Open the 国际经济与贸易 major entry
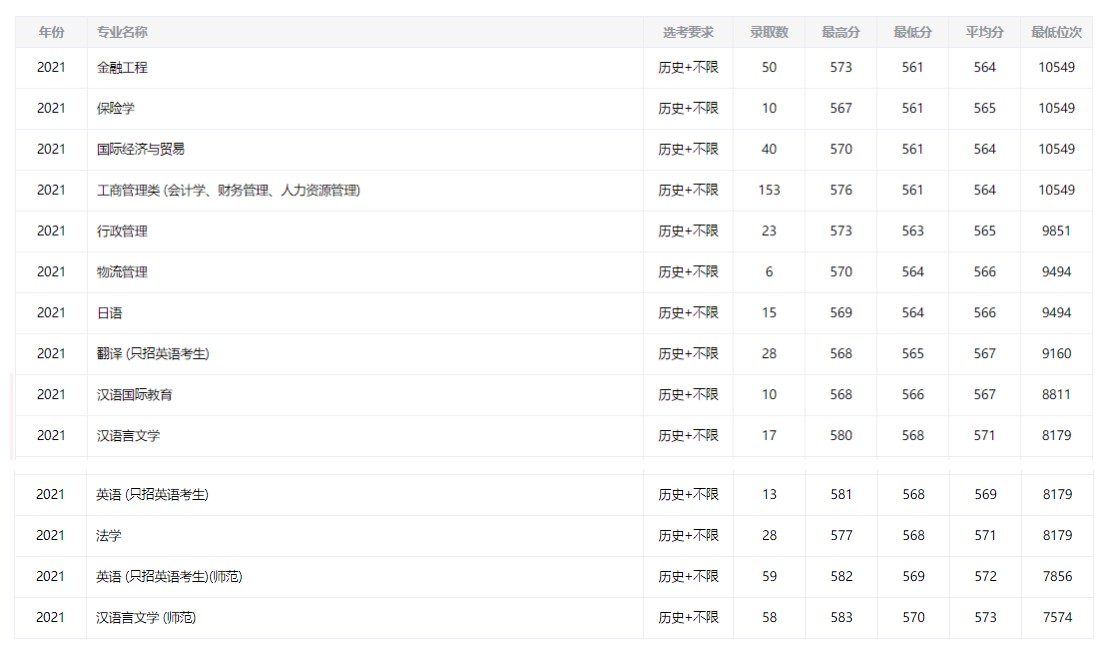This screenshot has height=654, width=1107. 141,149
